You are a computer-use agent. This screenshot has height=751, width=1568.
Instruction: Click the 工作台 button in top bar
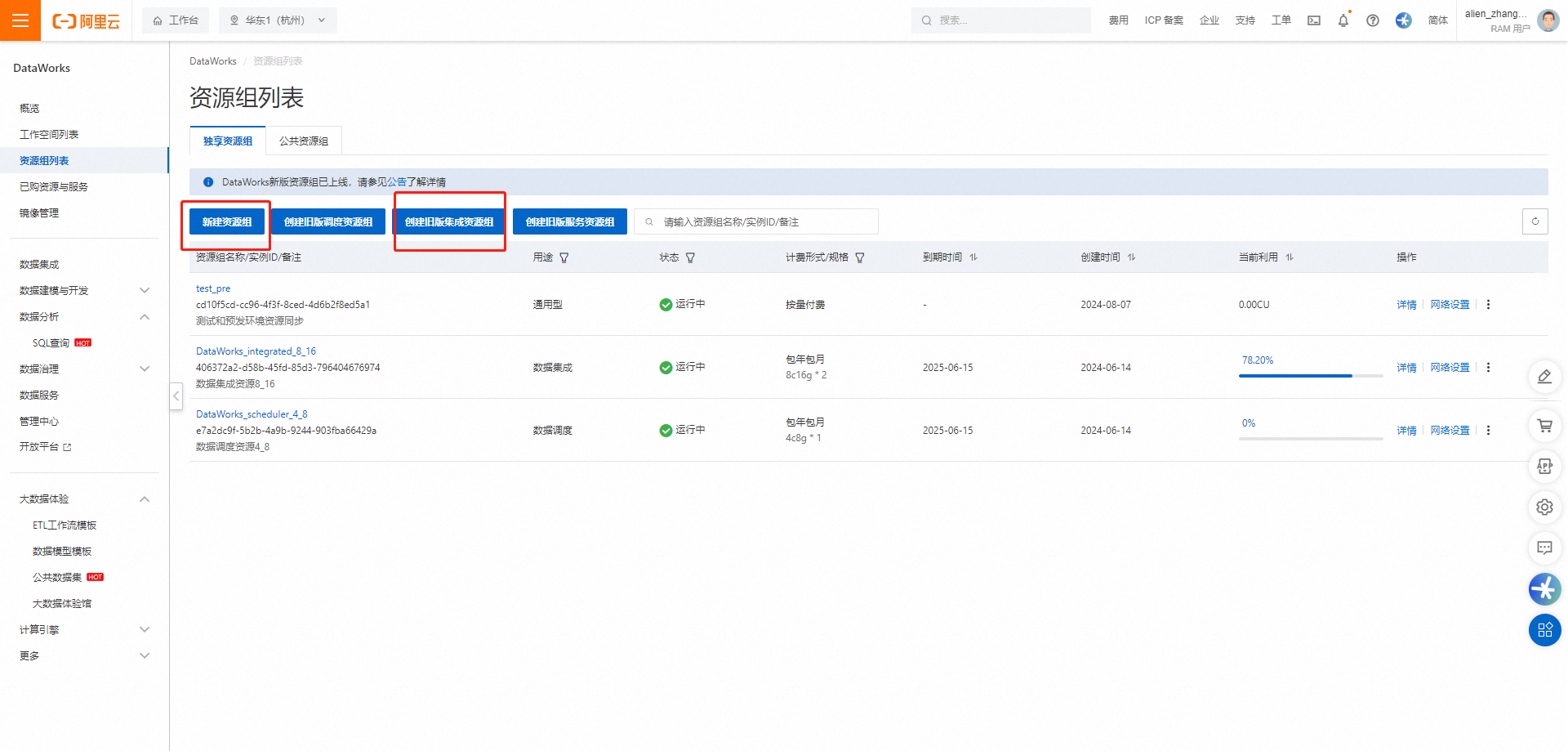[176, 20]
